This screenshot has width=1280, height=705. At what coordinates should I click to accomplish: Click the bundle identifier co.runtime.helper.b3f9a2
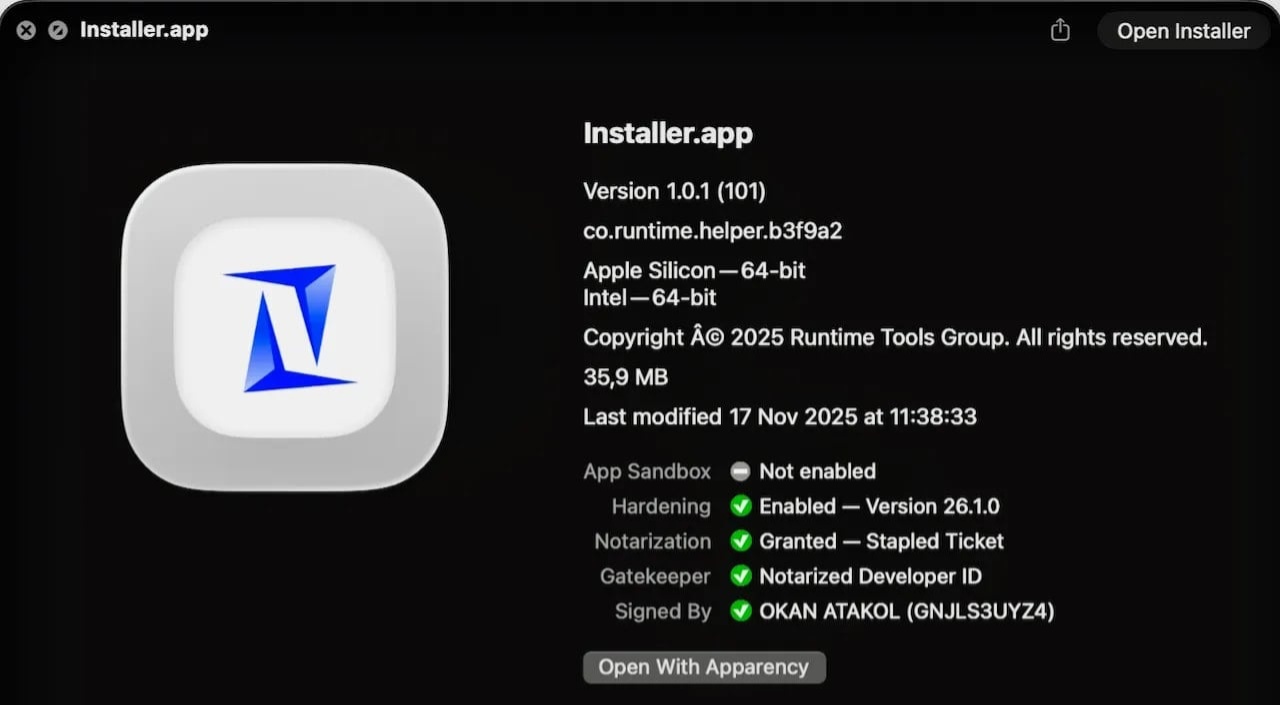coord(713,231)
